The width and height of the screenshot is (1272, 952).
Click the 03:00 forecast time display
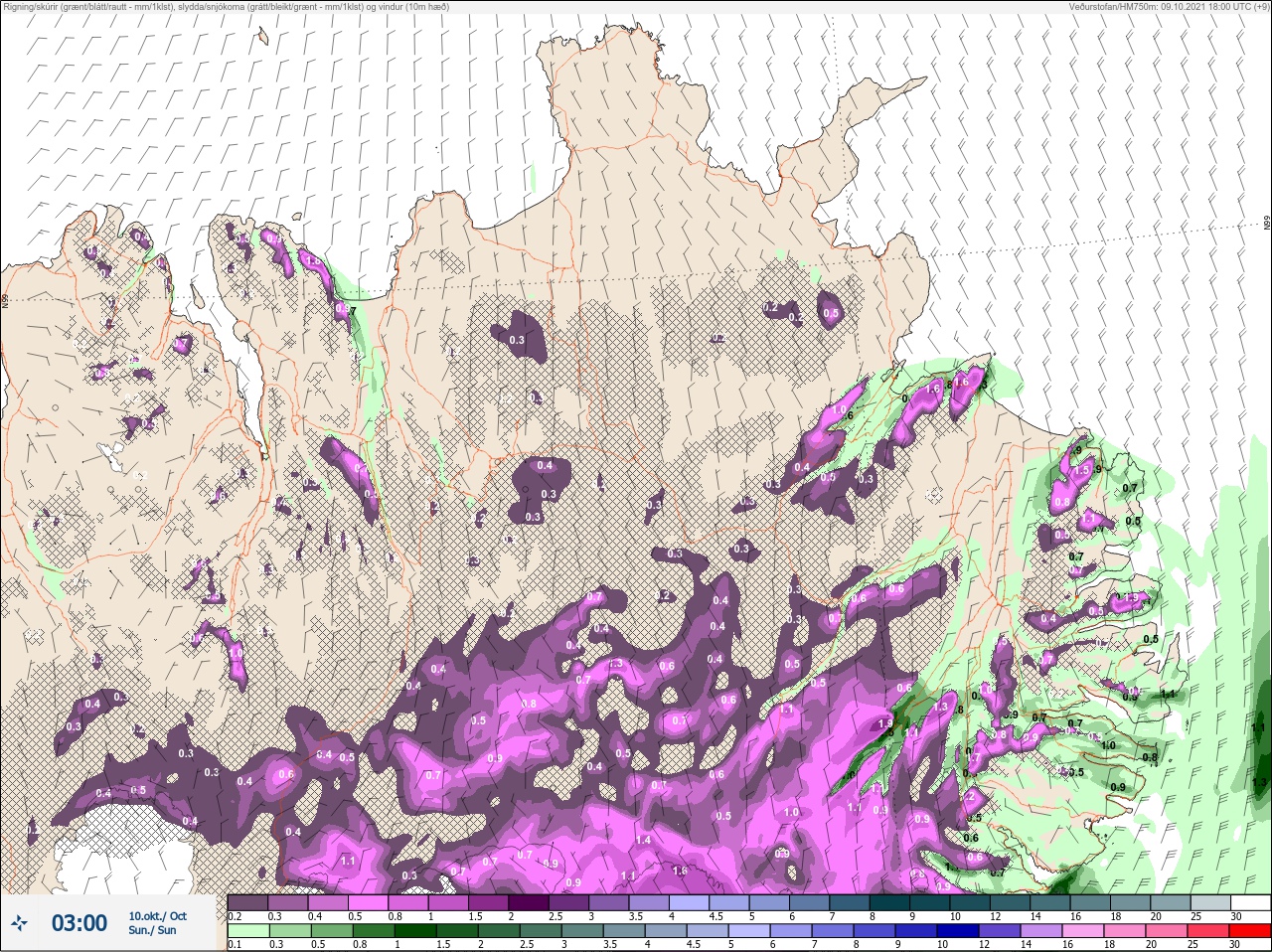79,923
